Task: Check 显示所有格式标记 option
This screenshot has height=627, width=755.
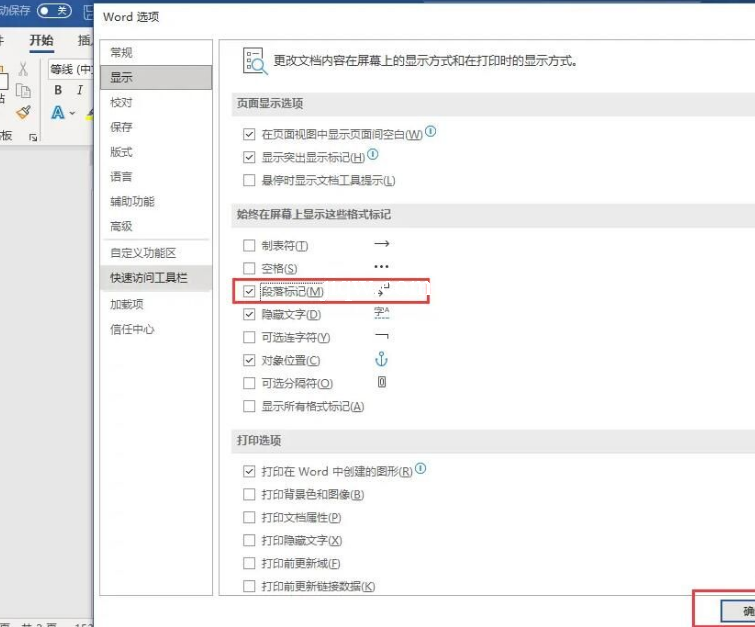Action: (249, 406)
